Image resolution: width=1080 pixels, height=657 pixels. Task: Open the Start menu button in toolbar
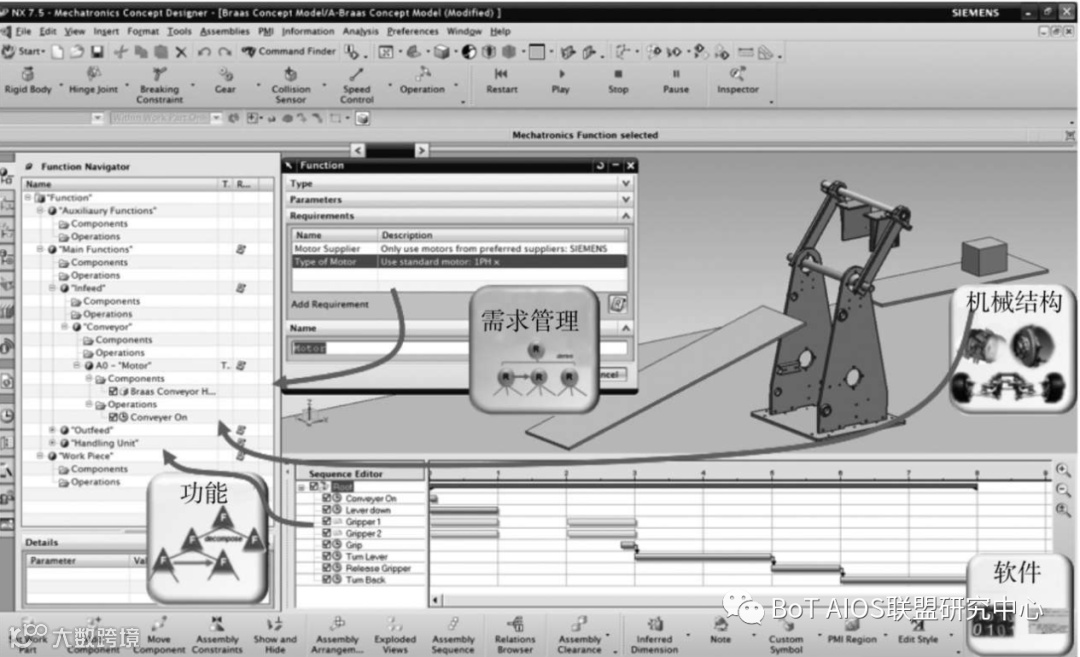(x=23, y=52)
